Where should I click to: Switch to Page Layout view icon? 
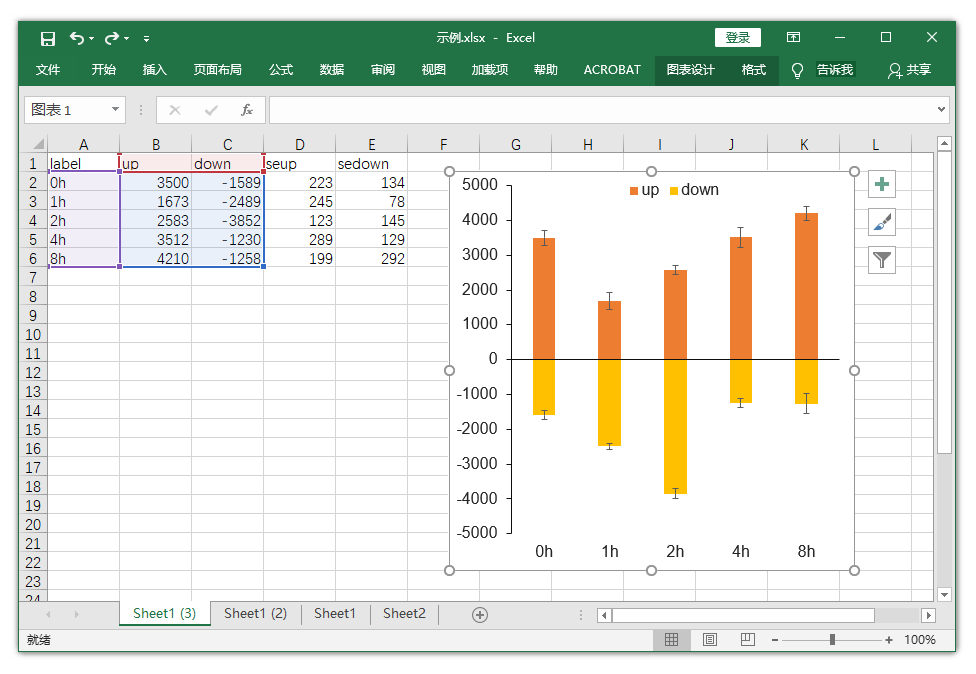(x=710, y=640)
